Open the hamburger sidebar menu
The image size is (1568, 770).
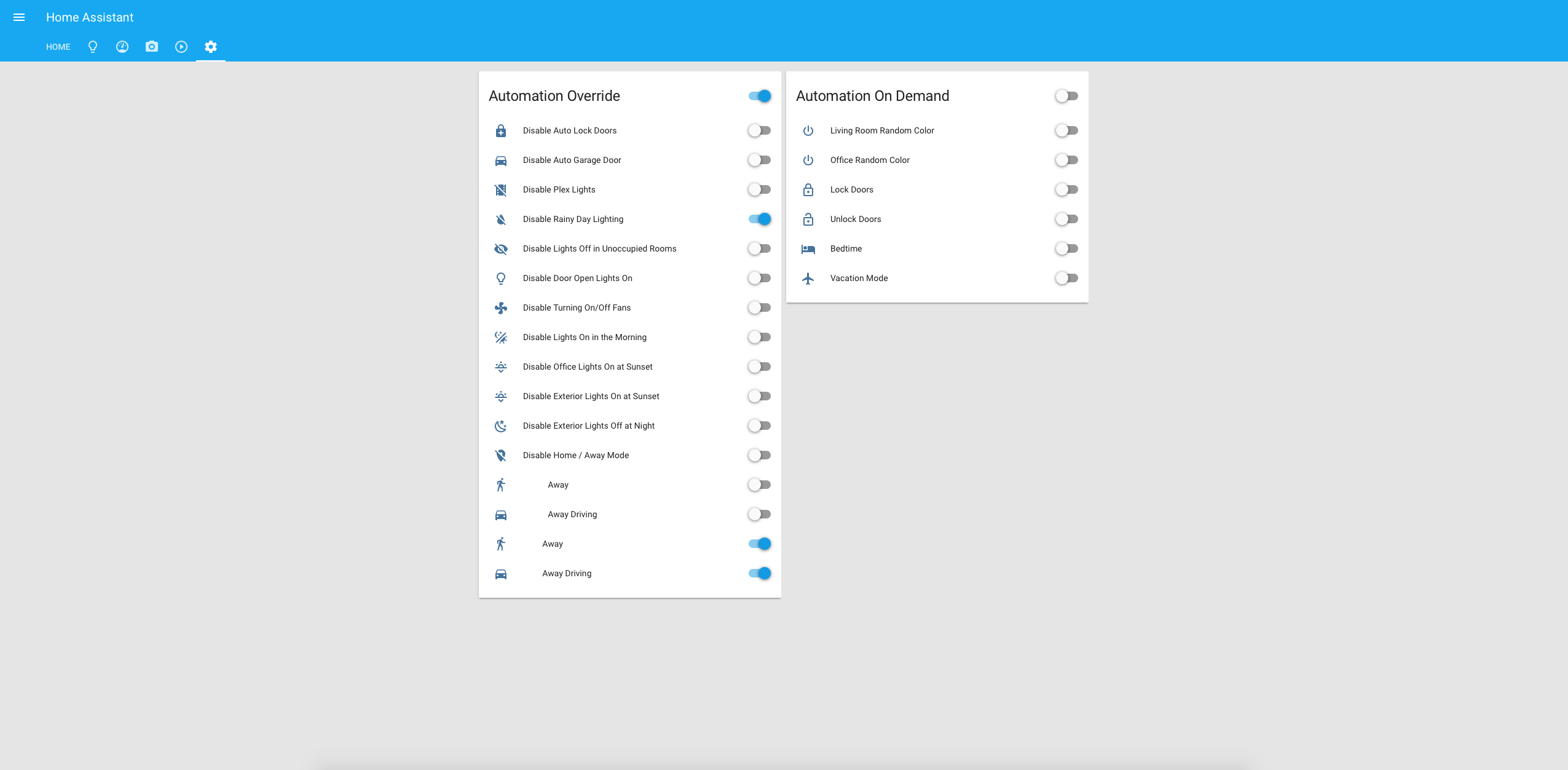click(x=19, y=17)
